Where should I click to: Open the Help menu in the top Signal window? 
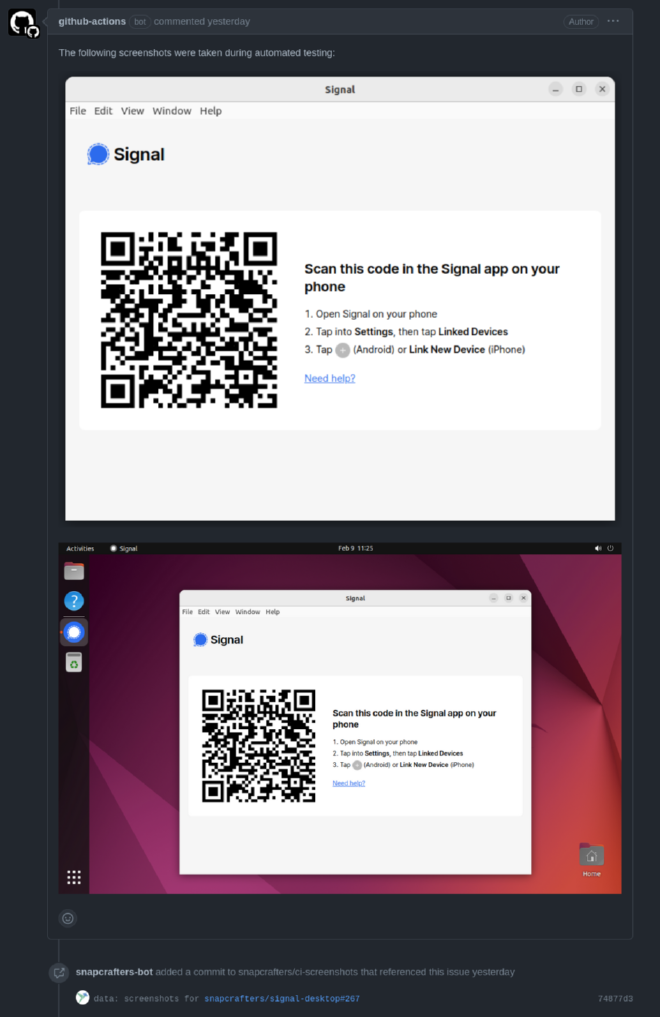point(210,111)
